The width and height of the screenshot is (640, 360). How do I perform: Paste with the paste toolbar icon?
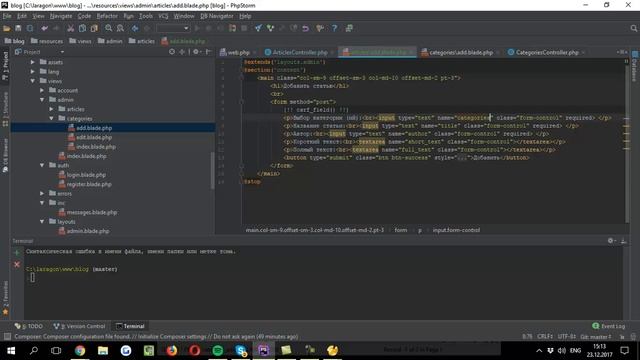point(94,28)
